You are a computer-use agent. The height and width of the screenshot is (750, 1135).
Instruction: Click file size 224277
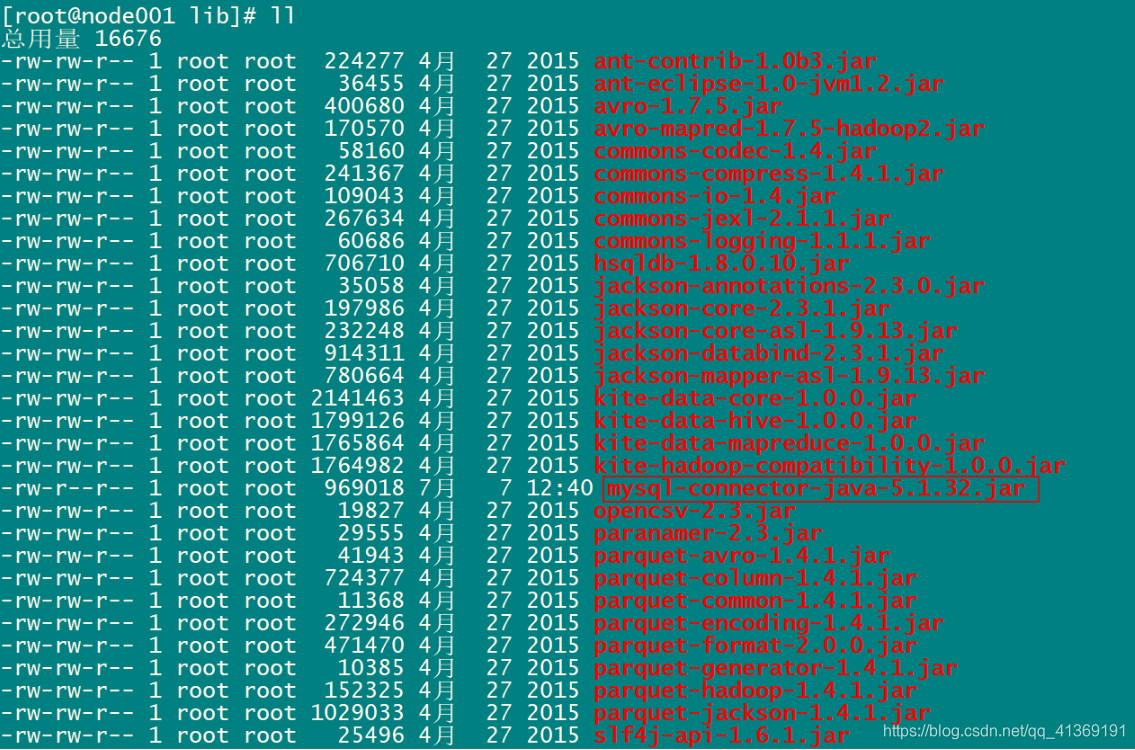click(364, 62)
